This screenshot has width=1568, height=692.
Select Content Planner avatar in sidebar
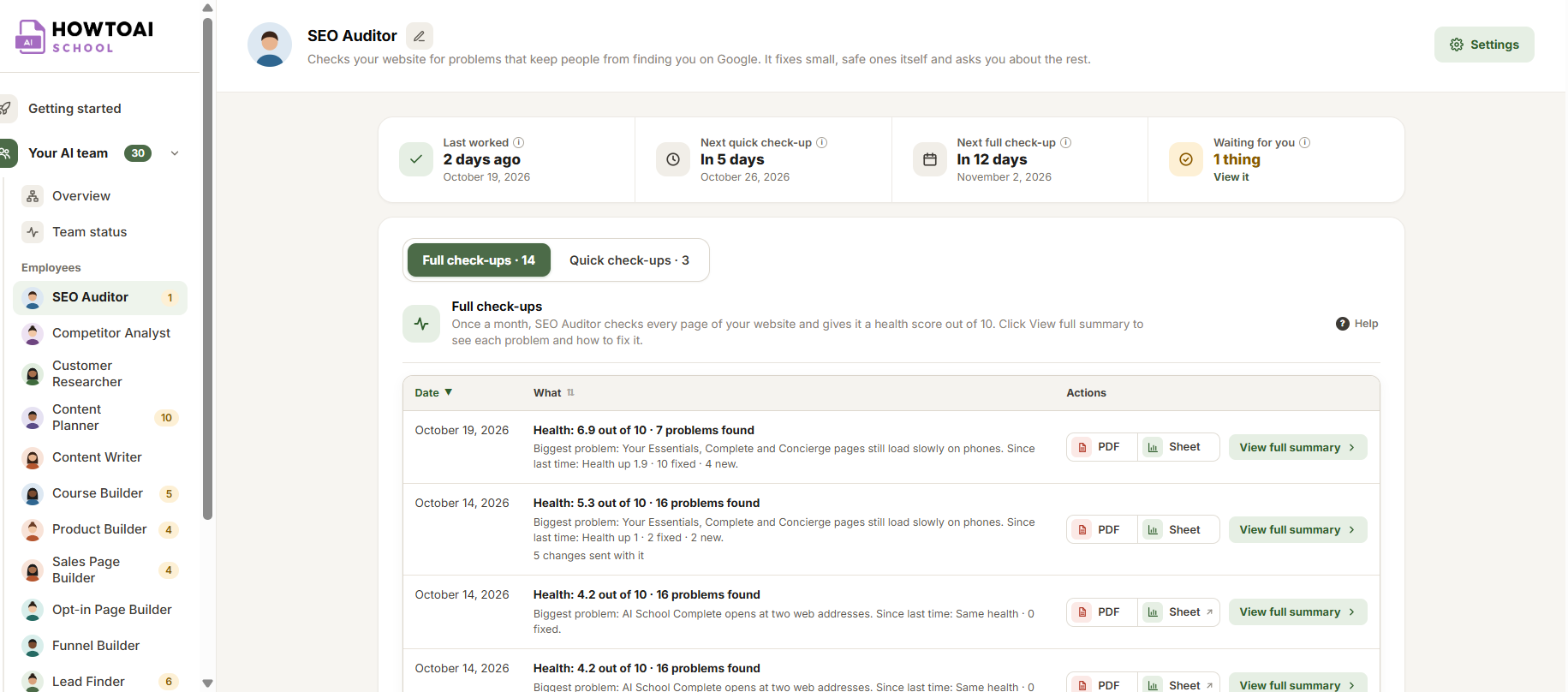(x=33, y=417)
